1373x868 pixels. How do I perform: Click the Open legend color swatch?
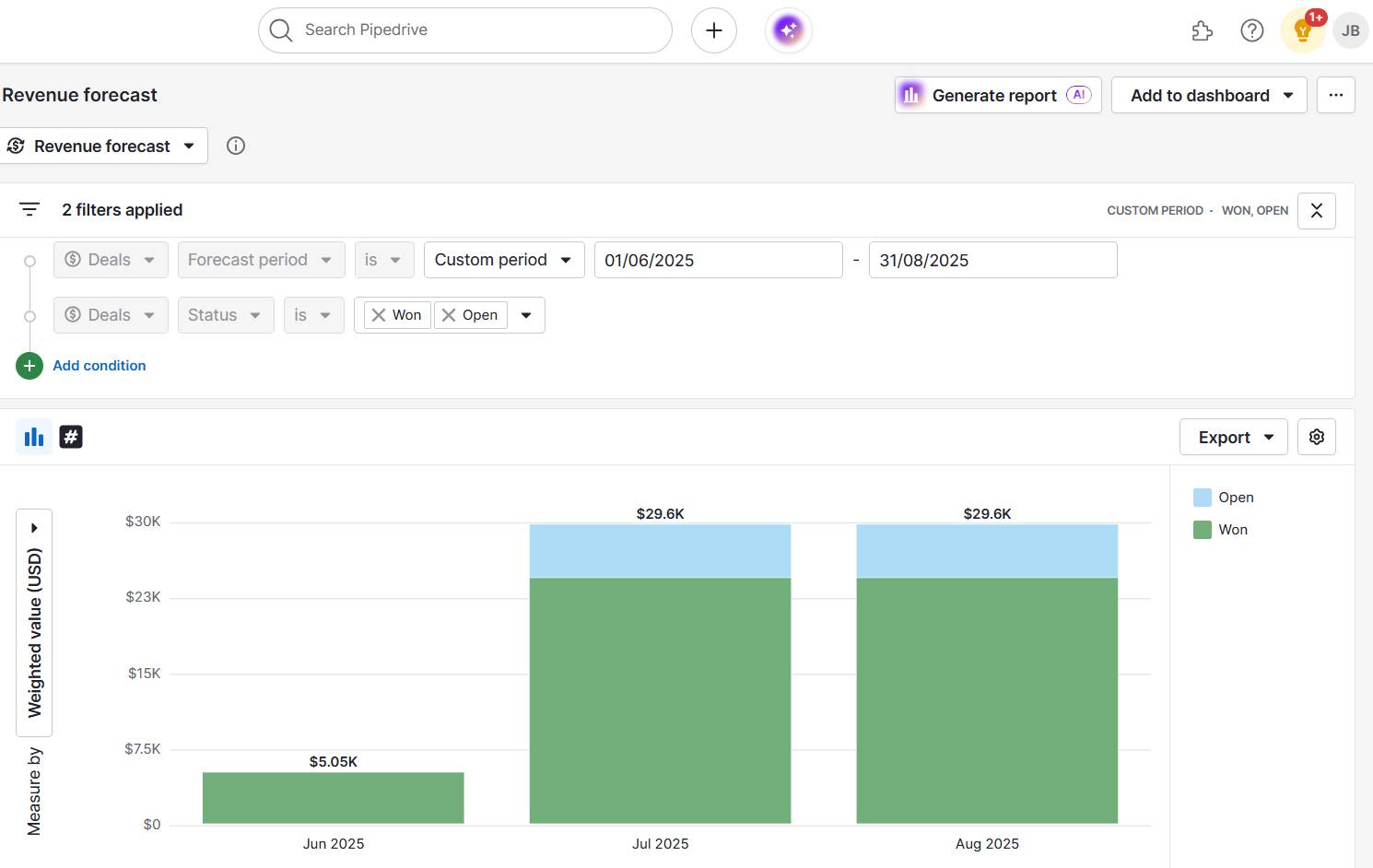click(1202, 497)
